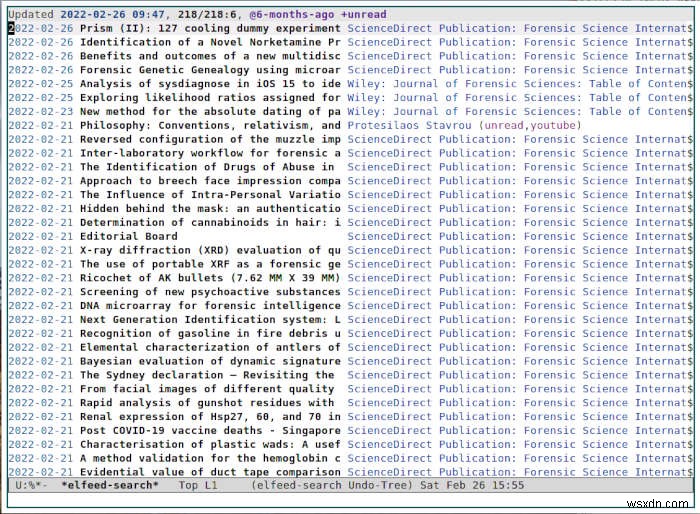Select 'Identification of a Novel Norketamine Pr' entry
700x514 pixels.
(210, 42)
